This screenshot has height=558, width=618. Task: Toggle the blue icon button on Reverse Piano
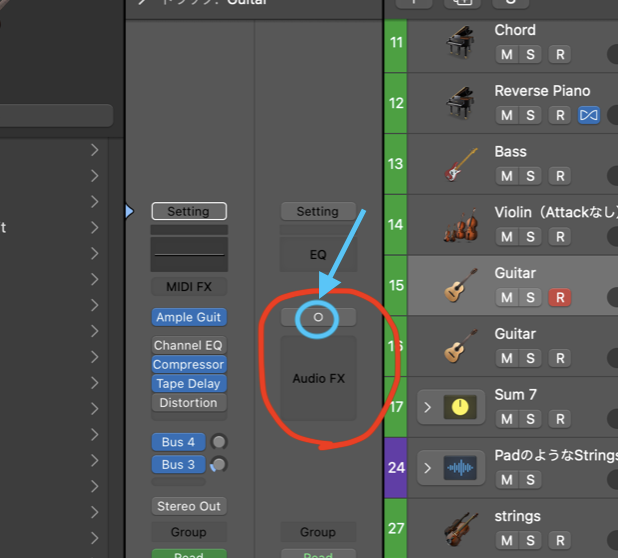coord(589,115)
